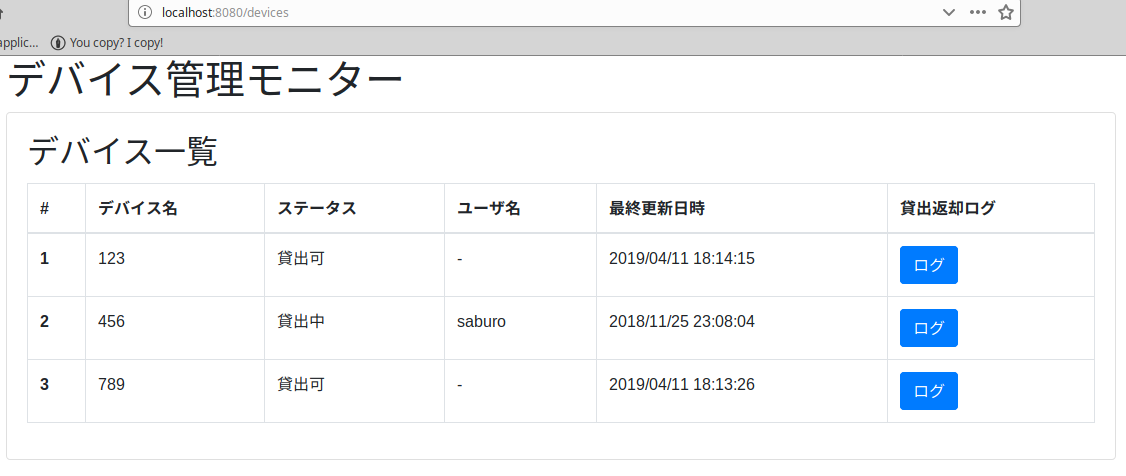Click the 'You copy? I copy!' bookmark icon

[x=58, y=43]
